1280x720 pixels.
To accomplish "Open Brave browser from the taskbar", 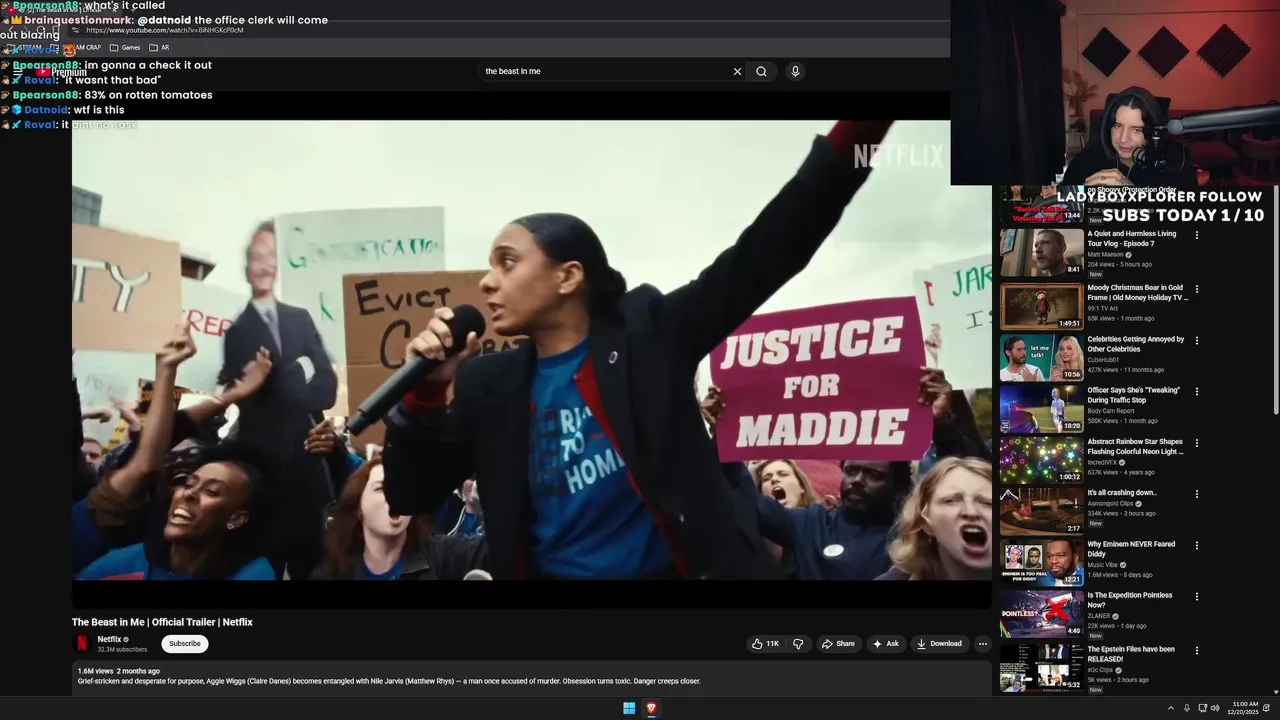I will pyautogui.click(x=651, y=708).
